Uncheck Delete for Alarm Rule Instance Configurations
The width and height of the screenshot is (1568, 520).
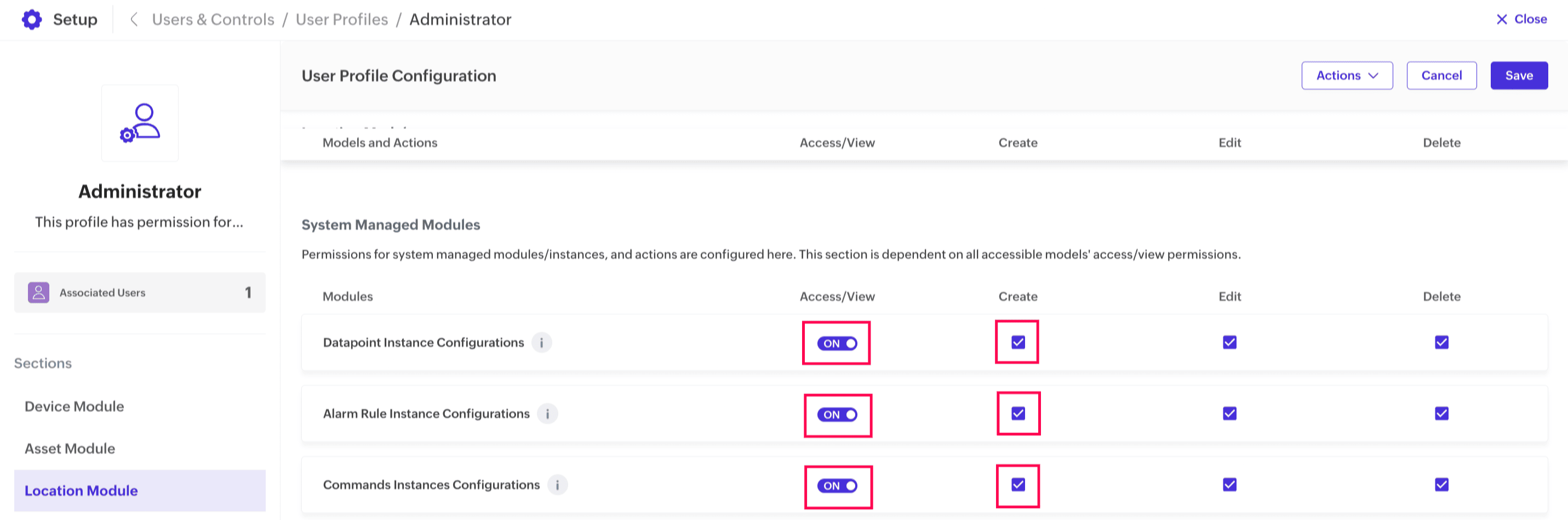click(x=1441, y=414)
